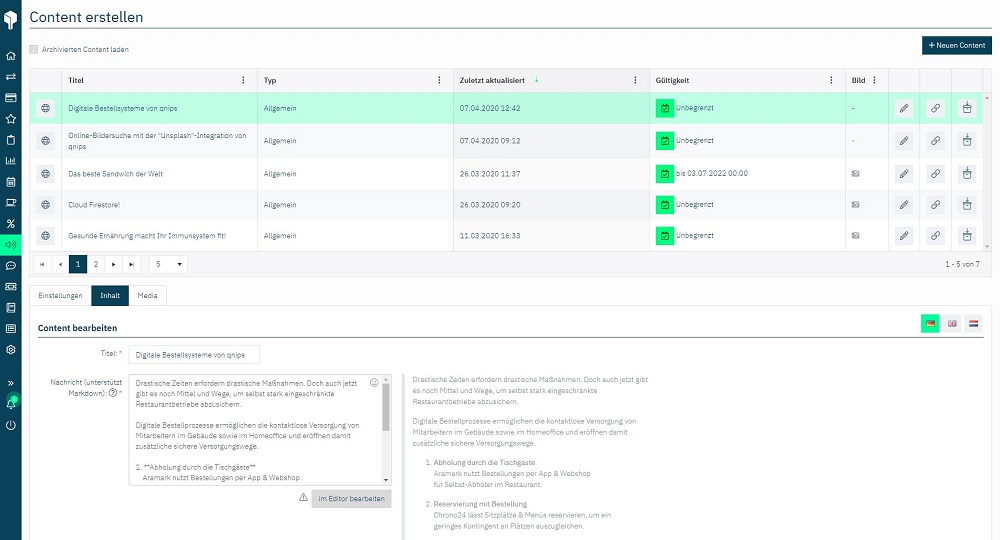
Task: Open the page size dropdown showing 5
Action: [x=168, y=264]
